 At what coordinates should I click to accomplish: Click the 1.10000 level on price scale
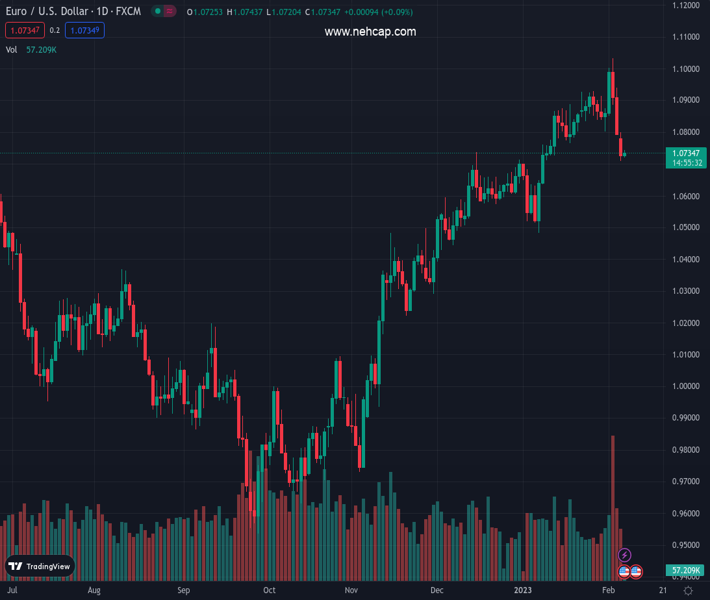685,69
